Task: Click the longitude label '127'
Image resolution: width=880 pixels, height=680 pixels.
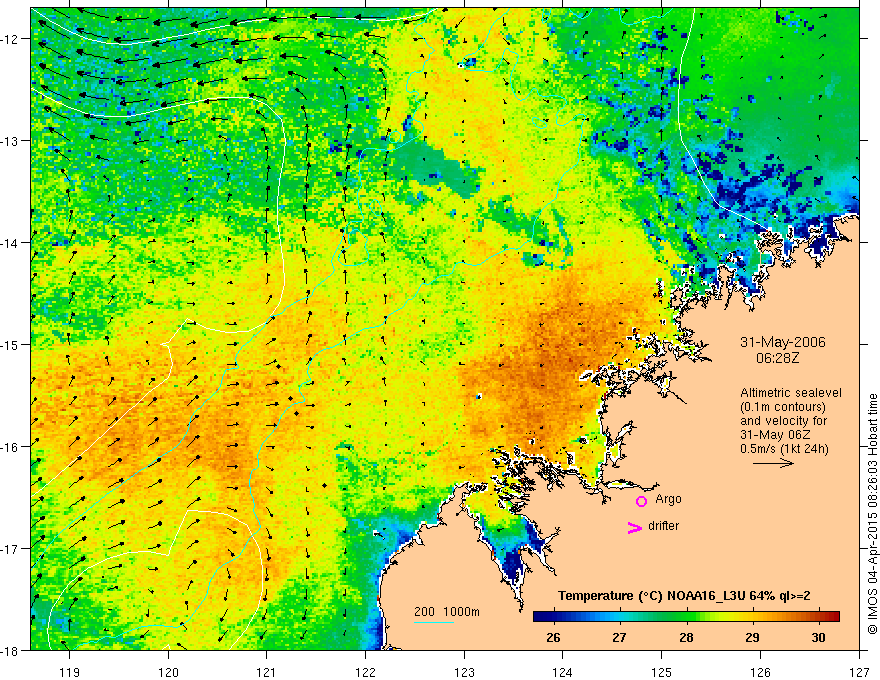Action: pos(859,672)
